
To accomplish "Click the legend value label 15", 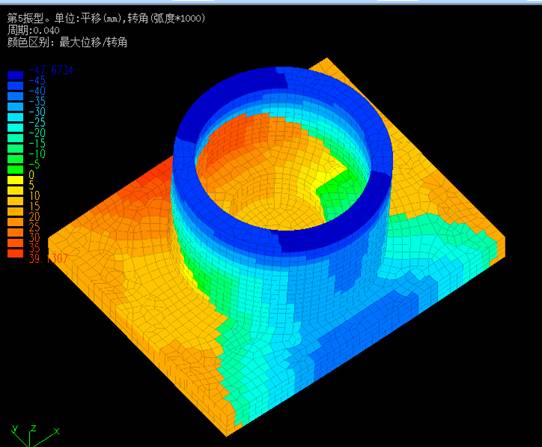I will [x=34, y=206].
